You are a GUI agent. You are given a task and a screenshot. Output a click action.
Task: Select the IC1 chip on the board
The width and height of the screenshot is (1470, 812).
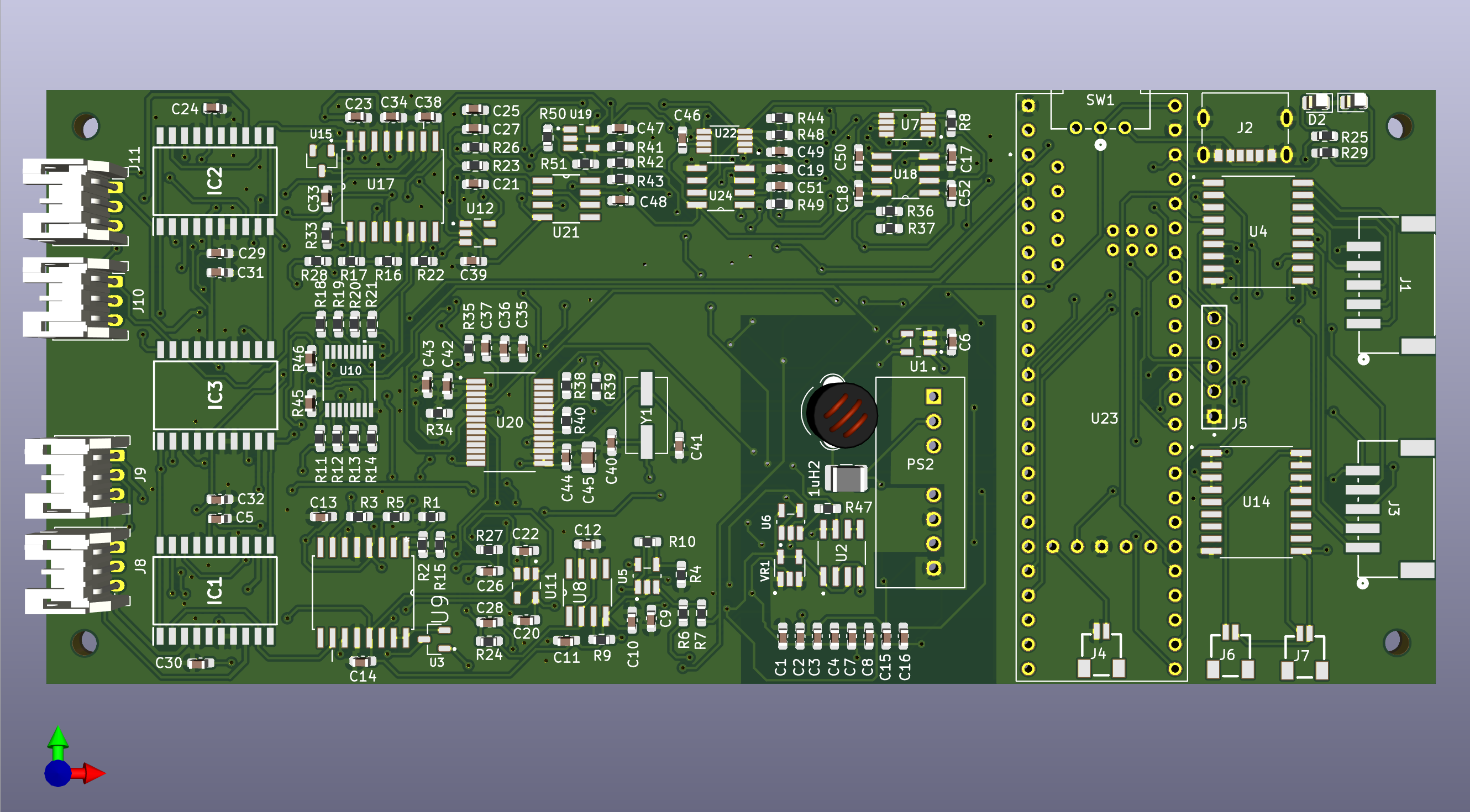click(215, 590)
